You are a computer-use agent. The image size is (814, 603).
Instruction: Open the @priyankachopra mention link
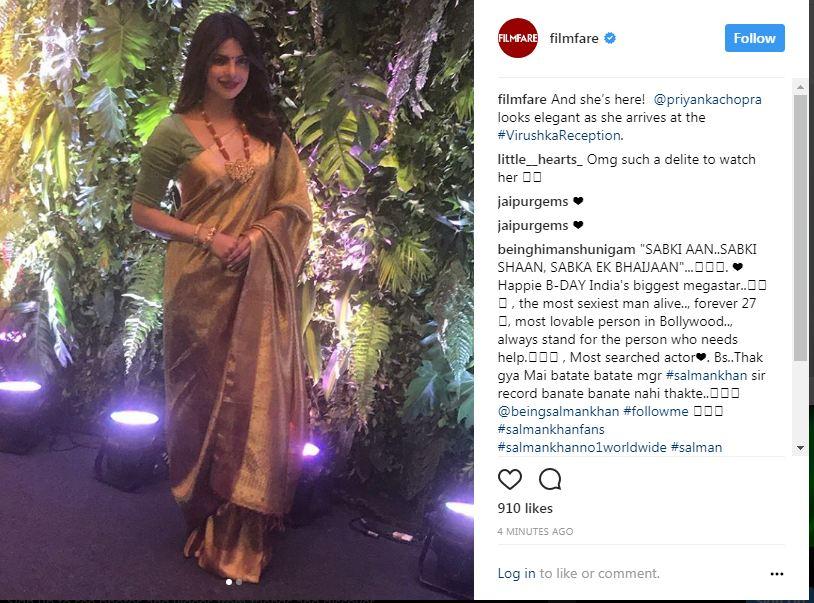pos(707,99)
